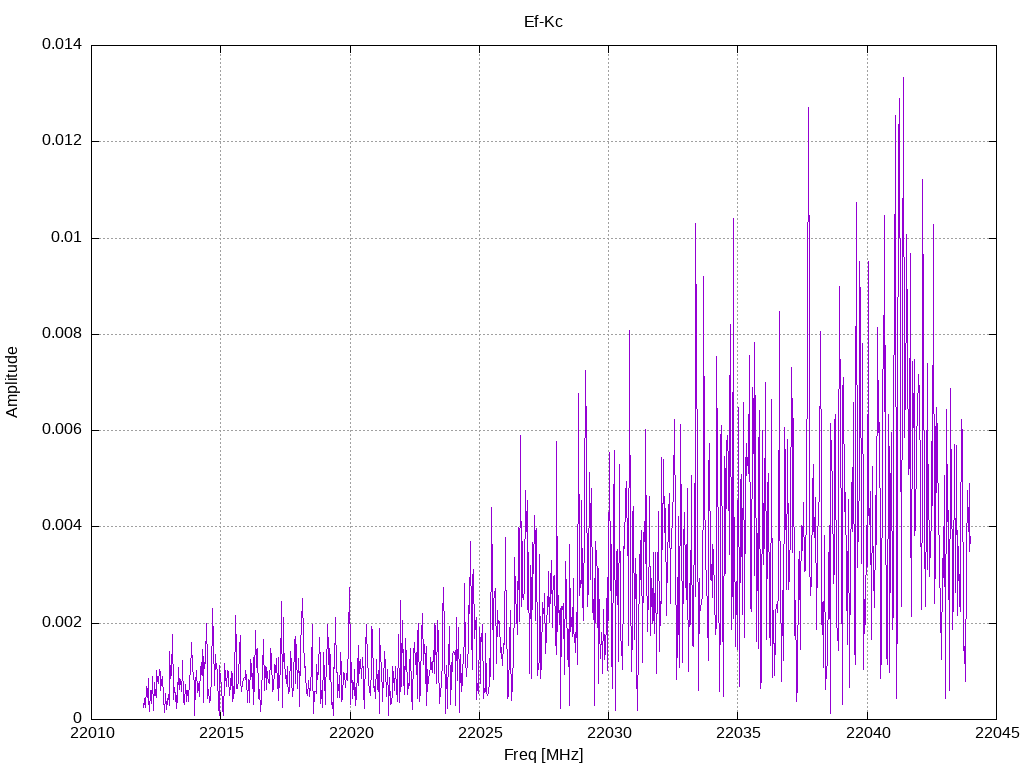Click the 0.014 y-axis tick label
This screenshot has width=1024, height=768.
(62, 44)
